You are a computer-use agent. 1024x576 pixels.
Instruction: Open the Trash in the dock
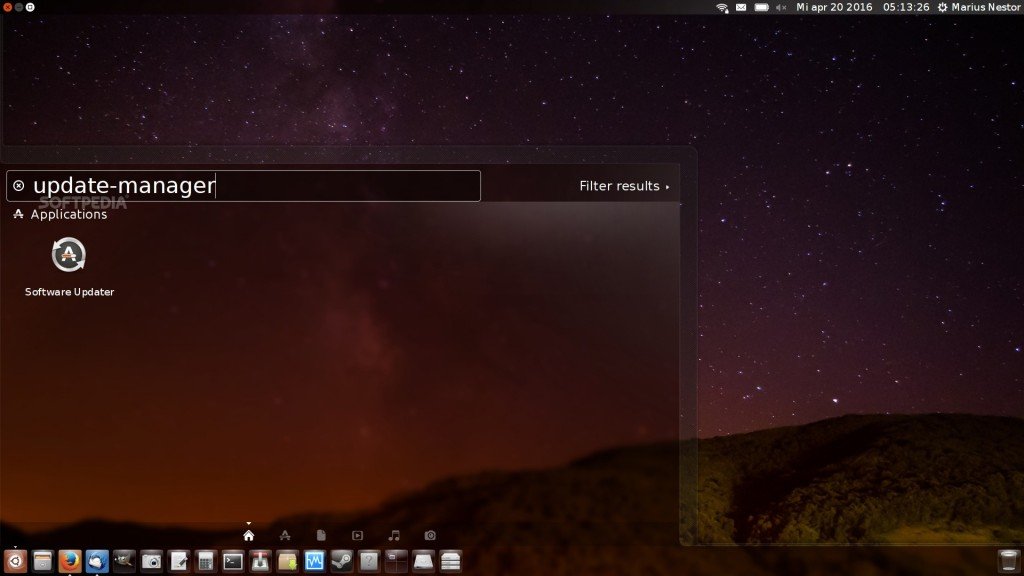[x=1008, y=561]
